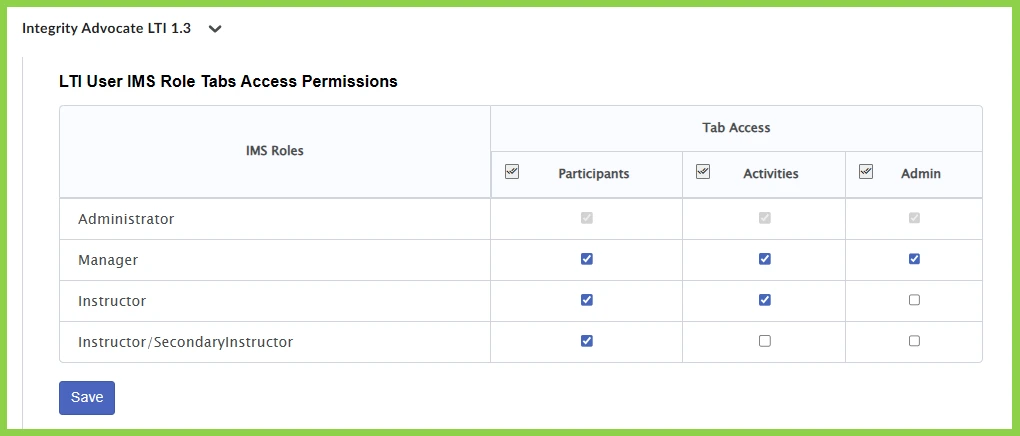1020x436 pixels.
Task: Select the Instructor/SecondaryInstructor role row label
Action: (x=185, y=342)
